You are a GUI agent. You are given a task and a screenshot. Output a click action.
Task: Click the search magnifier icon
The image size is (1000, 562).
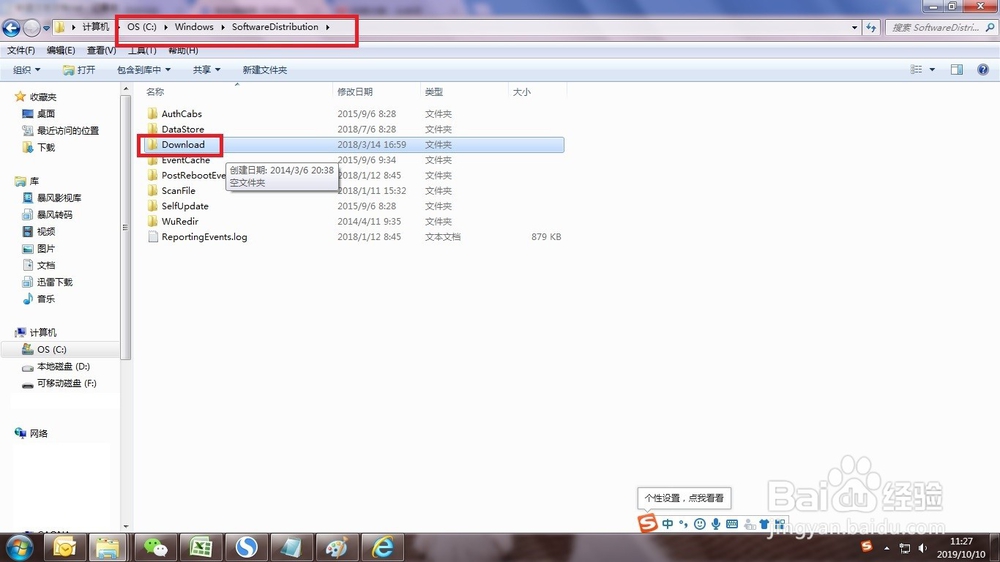[x=990, y=27]
